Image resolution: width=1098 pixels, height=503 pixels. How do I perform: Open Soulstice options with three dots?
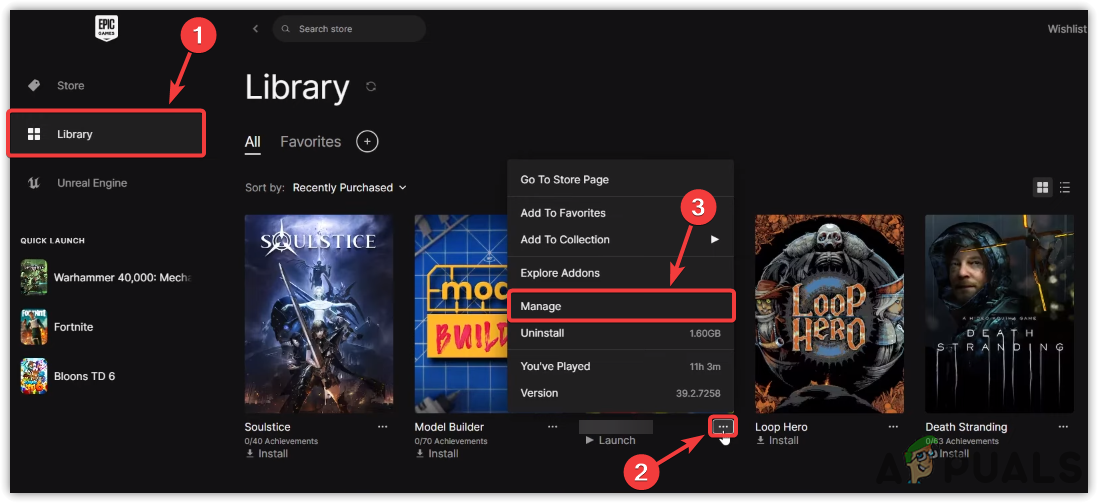pyautogui.click(x=382, y=427)
